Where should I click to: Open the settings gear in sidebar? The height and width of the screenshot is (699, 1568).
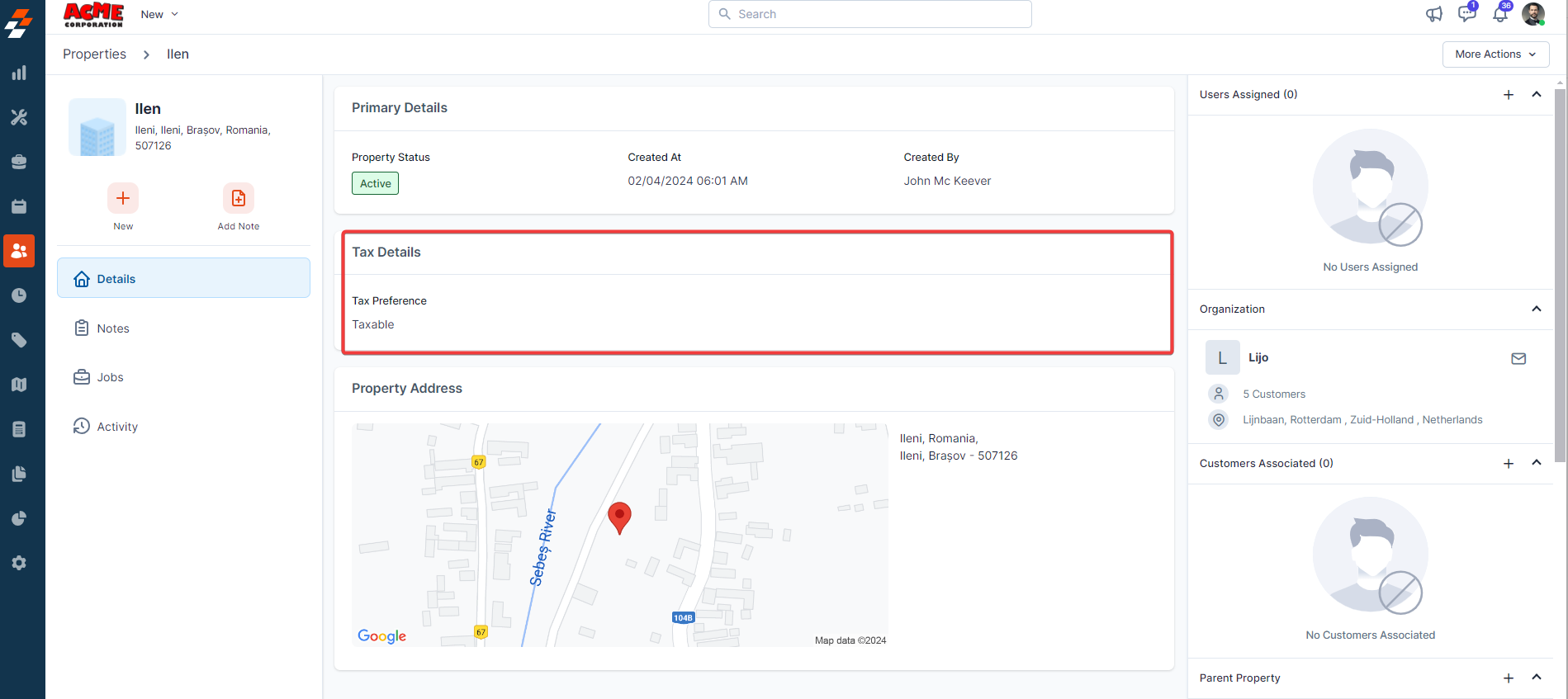pos(19,563)
